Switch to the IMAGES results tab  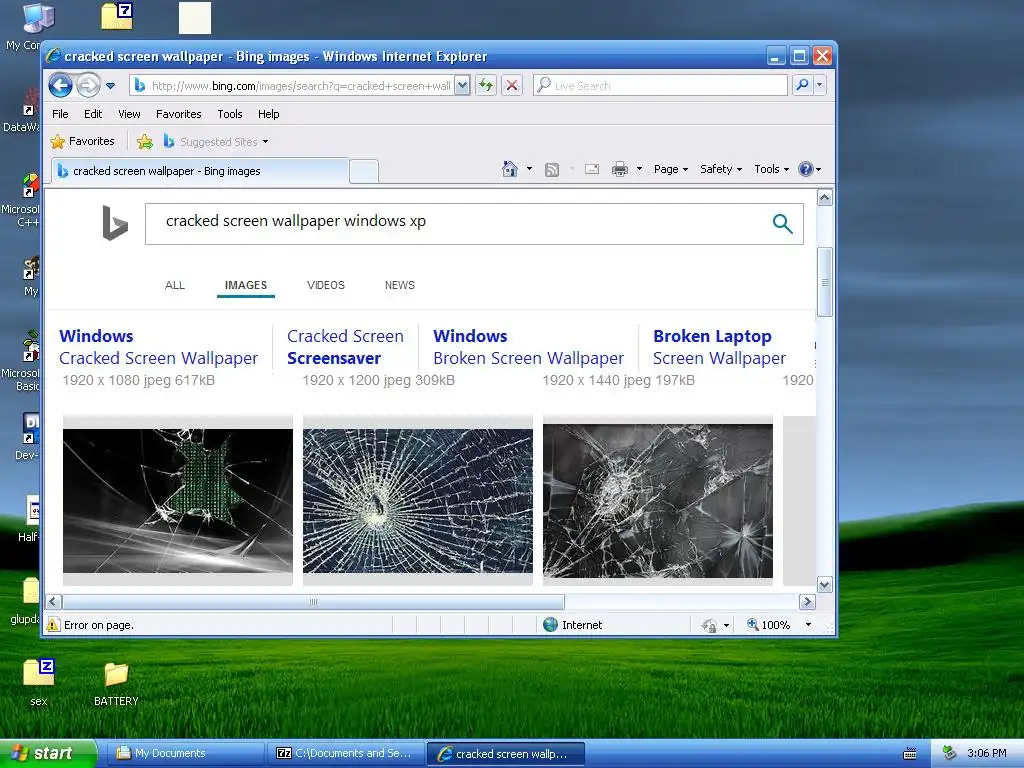tap(246, 285)
